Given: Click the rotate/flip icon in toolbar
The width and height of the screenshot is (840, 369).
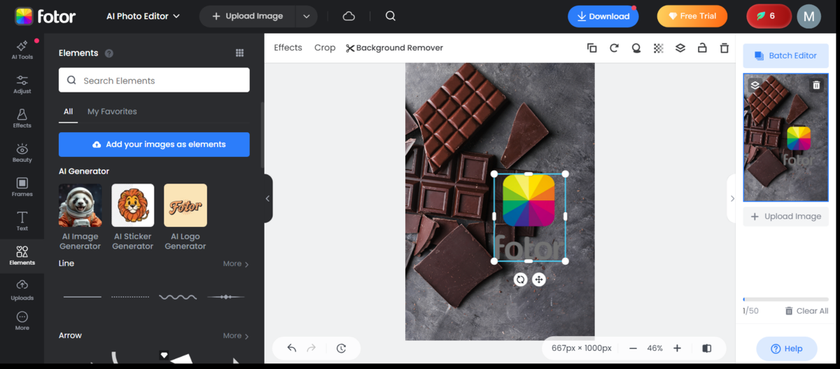Looking at the screenshot, I should 614,48.
